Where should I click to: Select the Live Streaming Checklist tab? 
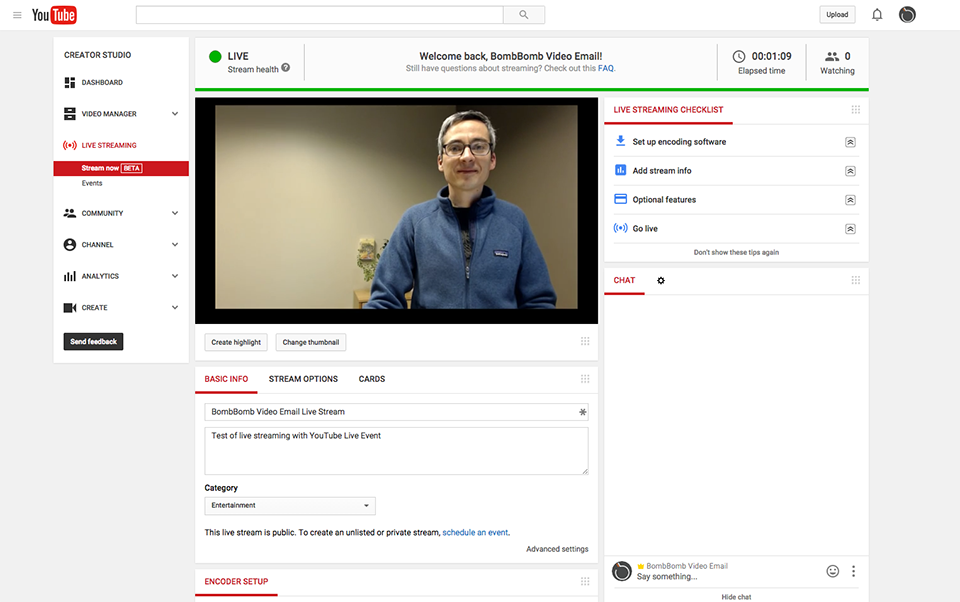click(x=668, y=110)
